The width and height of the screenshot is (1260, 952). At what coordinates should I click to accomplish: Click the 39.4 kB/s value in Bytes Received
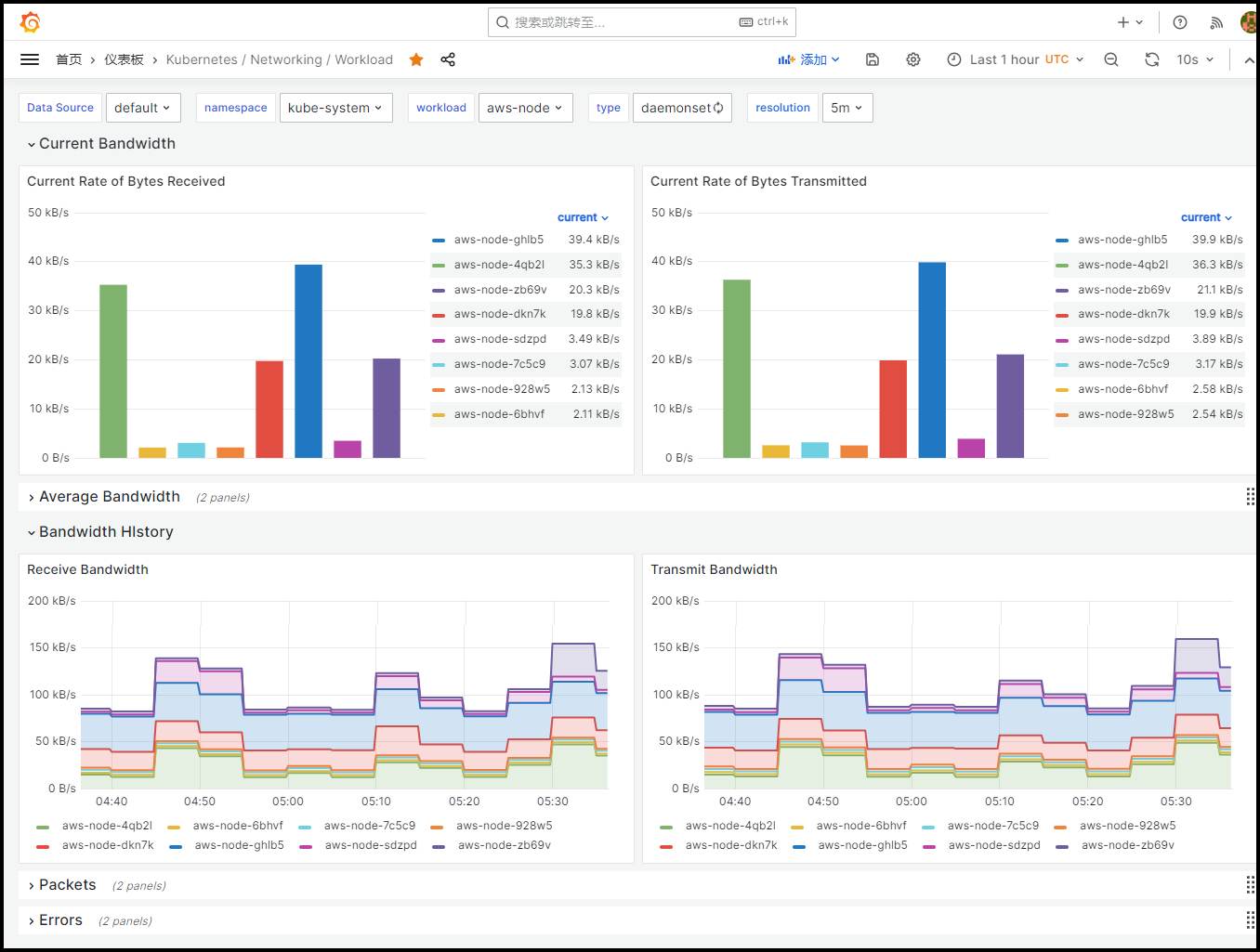pyautogui.click(x=594, y=240)
